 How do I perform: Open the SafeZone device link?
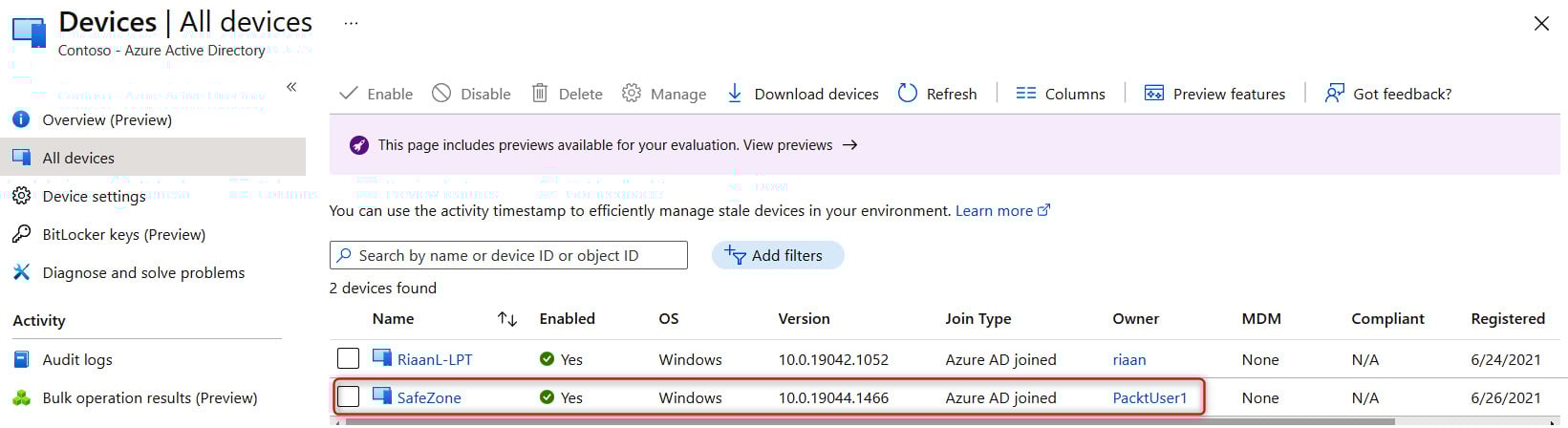(429, 397)
